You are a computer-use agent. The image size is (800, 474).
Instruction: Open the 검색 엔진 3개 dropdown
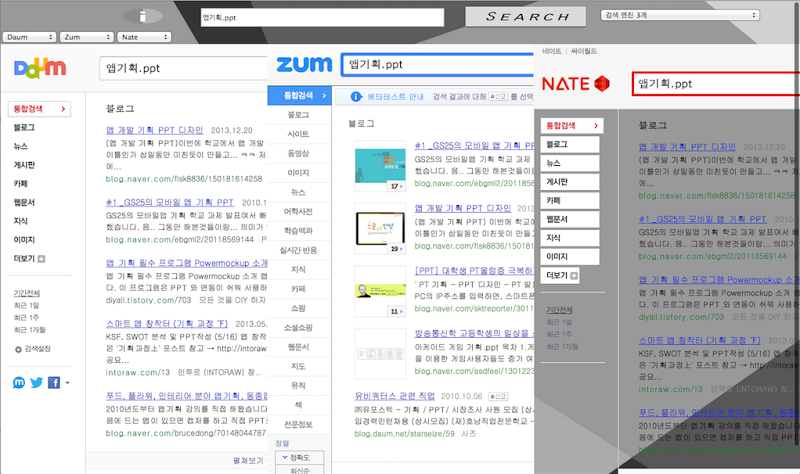tap(680, 15)
